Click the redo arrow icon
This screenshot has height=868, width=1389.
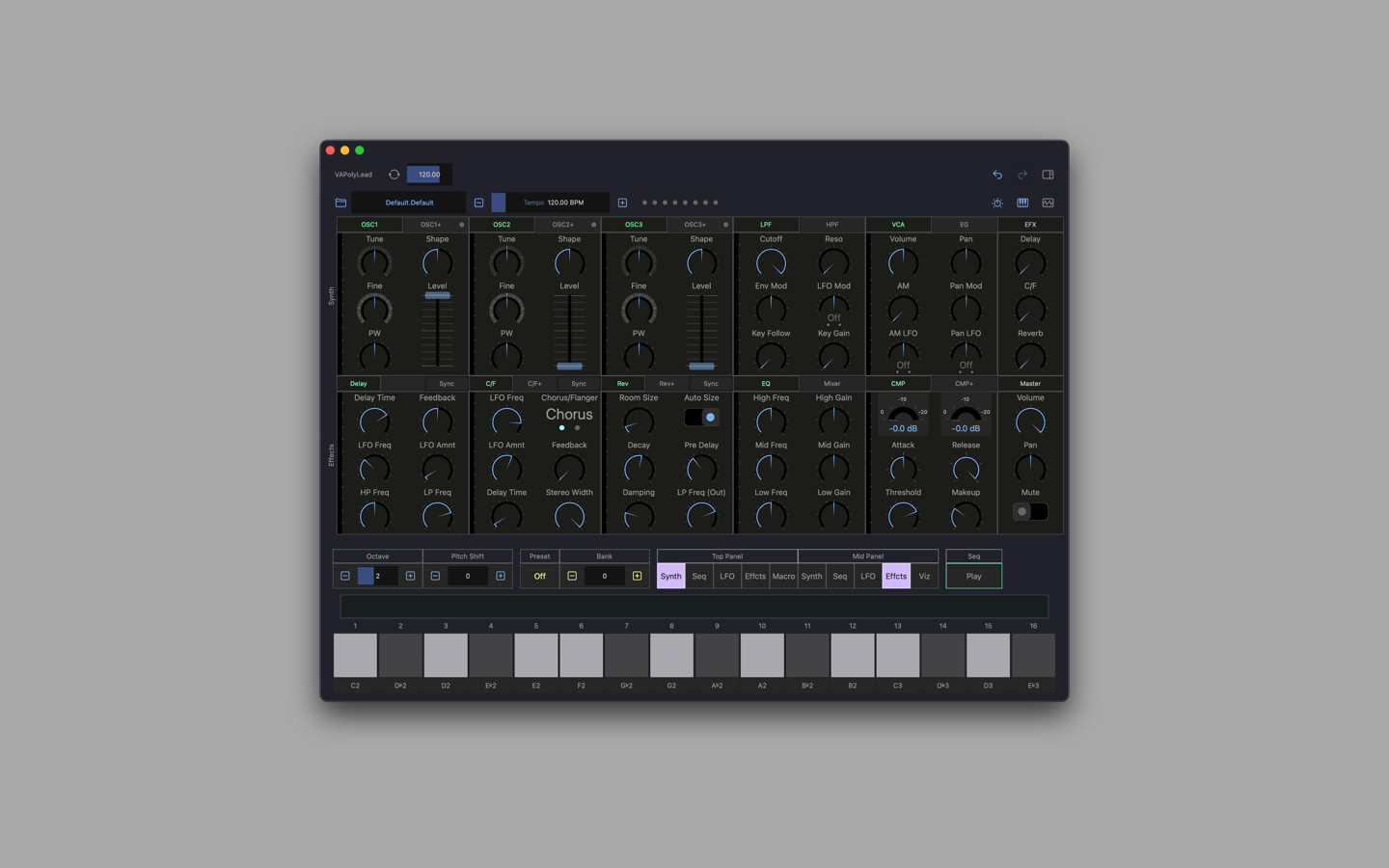(x=1022, y=175)
